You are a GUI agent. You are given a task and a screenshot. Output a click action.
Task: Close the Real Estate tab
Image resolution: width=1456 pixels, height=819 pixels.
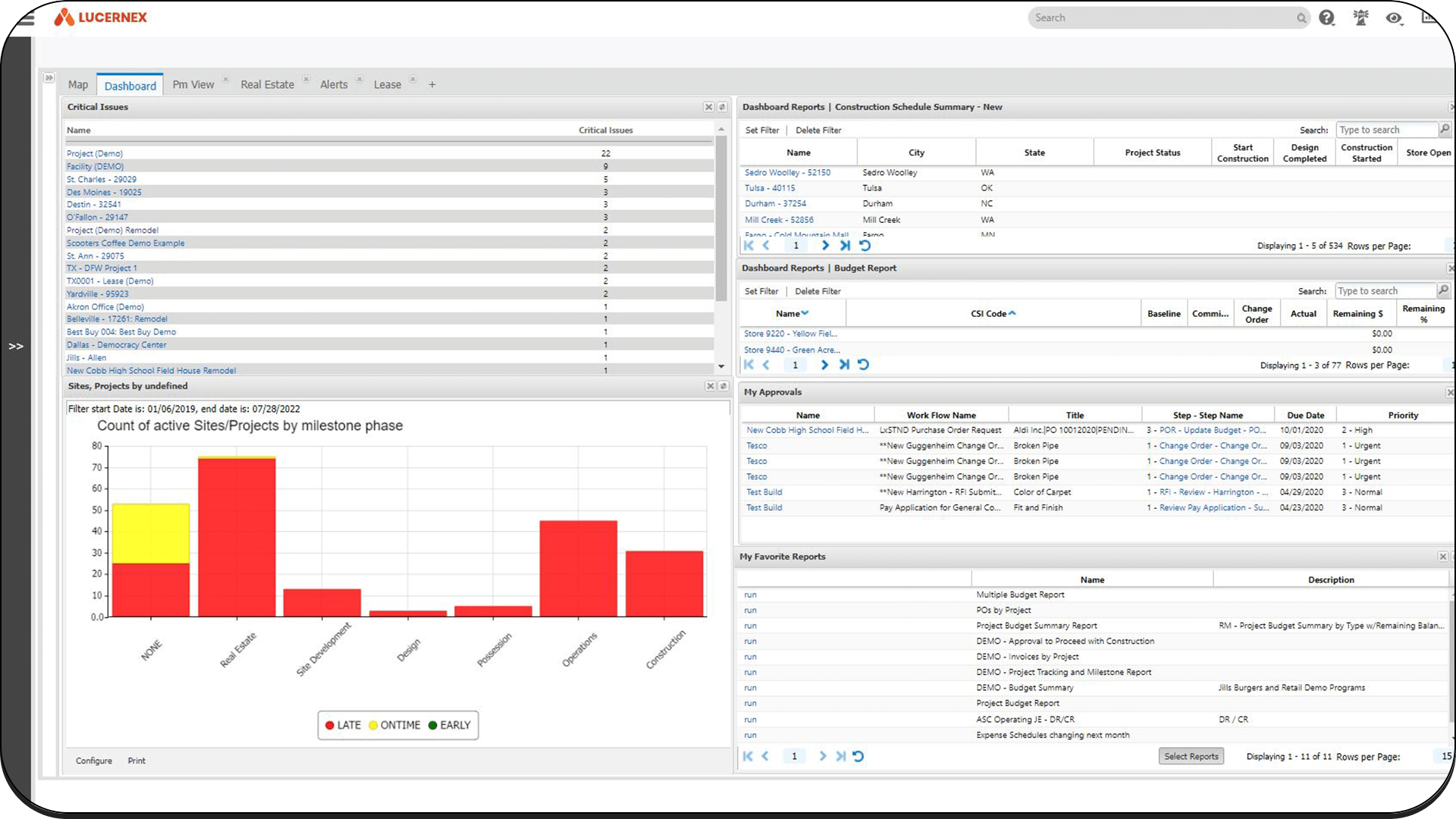pos(306,79)
